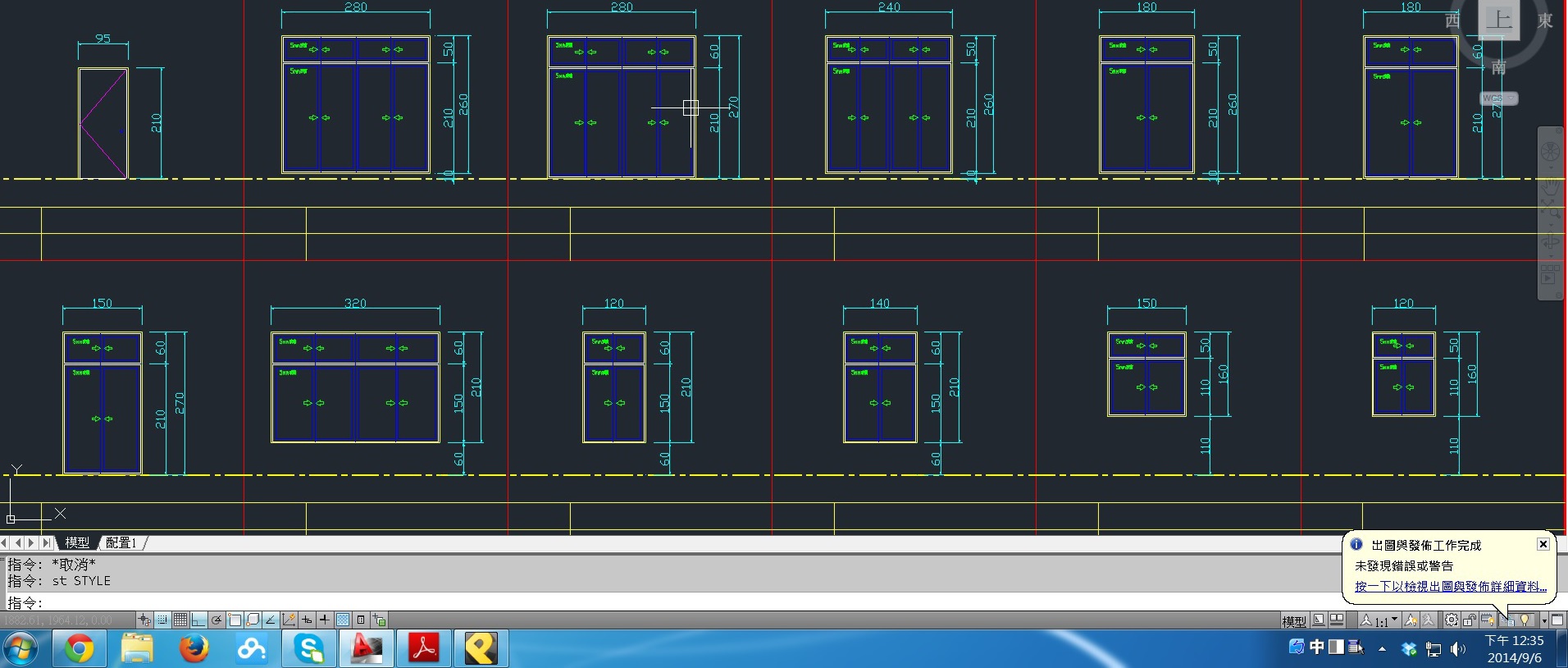Toggle Clean Screen icon
The image size is (1568, 668).
[1557, 620]
